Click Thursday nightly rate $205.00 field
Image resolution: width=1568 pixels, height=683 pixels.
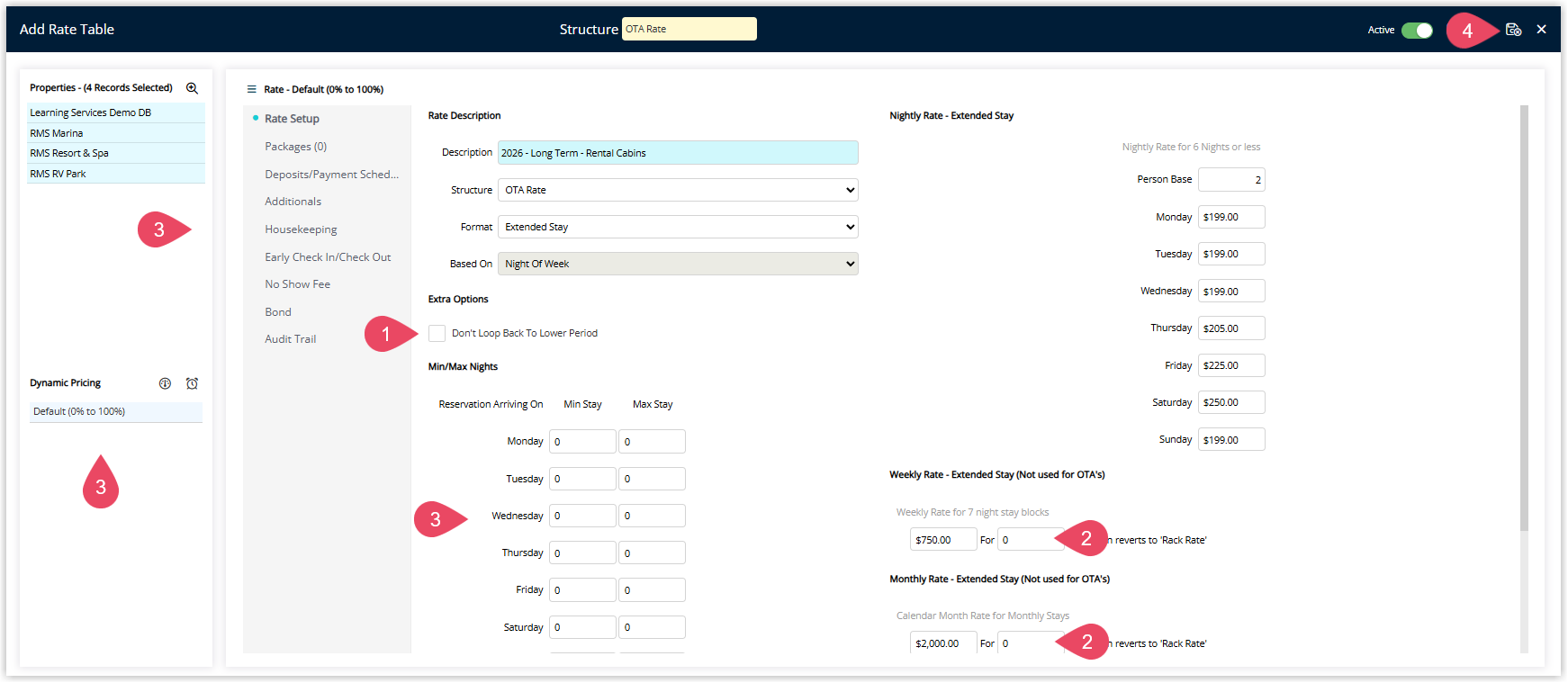coord(1231,328)
